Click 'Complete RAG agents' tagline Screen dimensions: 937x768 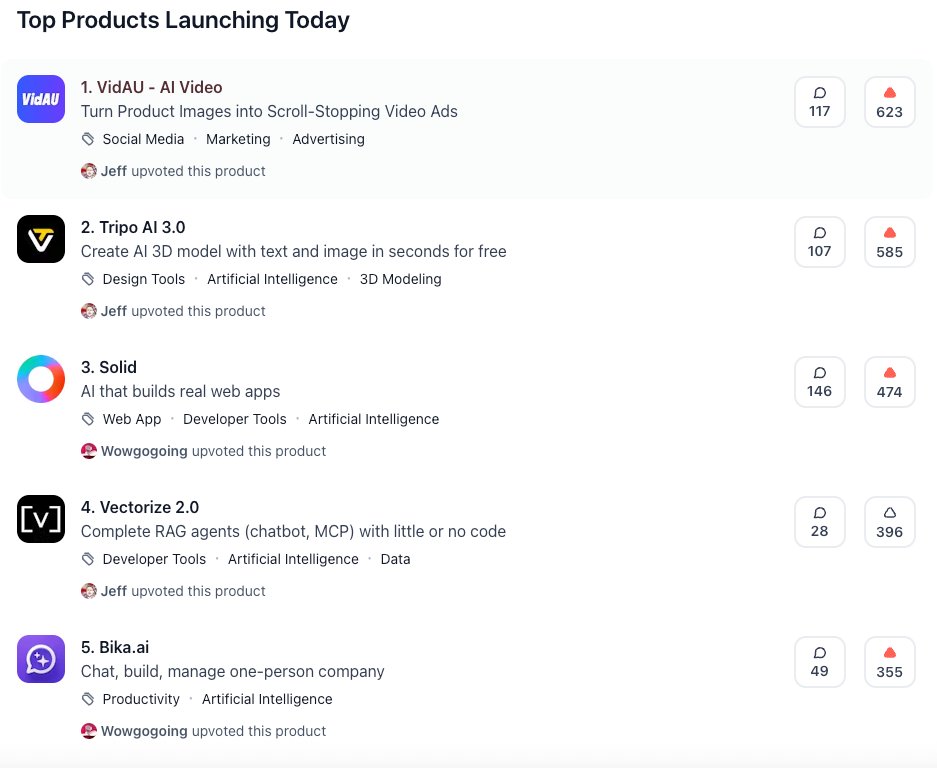click(293, 531)
